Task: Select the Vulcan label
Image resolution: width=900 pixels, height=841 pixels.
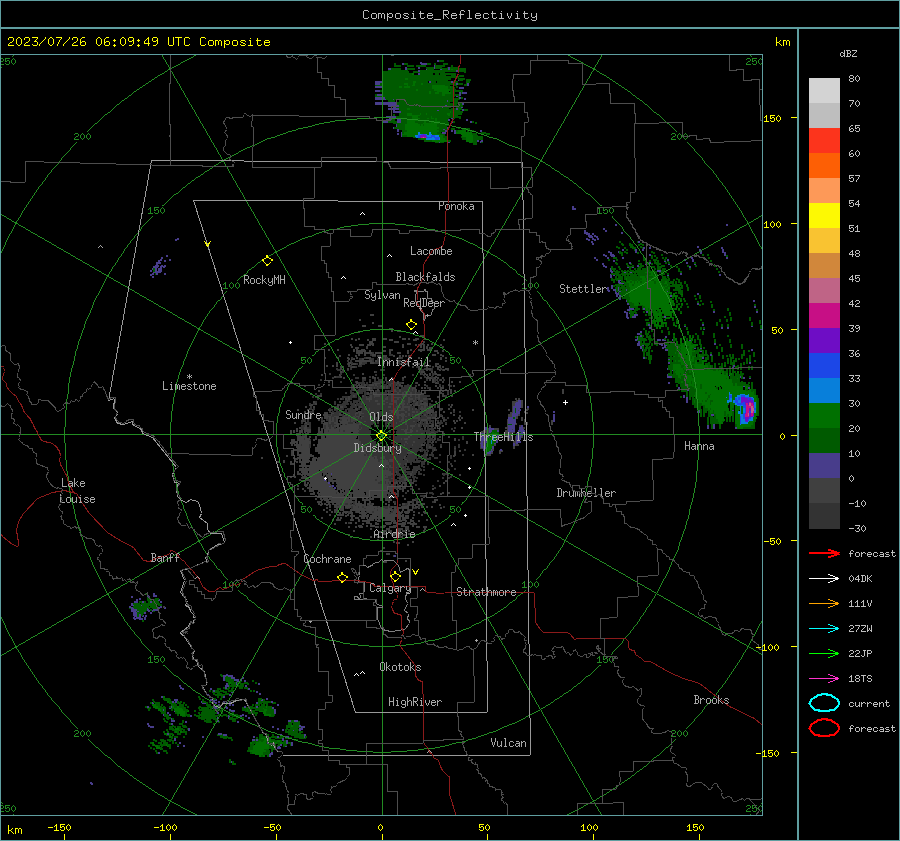Action: point(508,743)
